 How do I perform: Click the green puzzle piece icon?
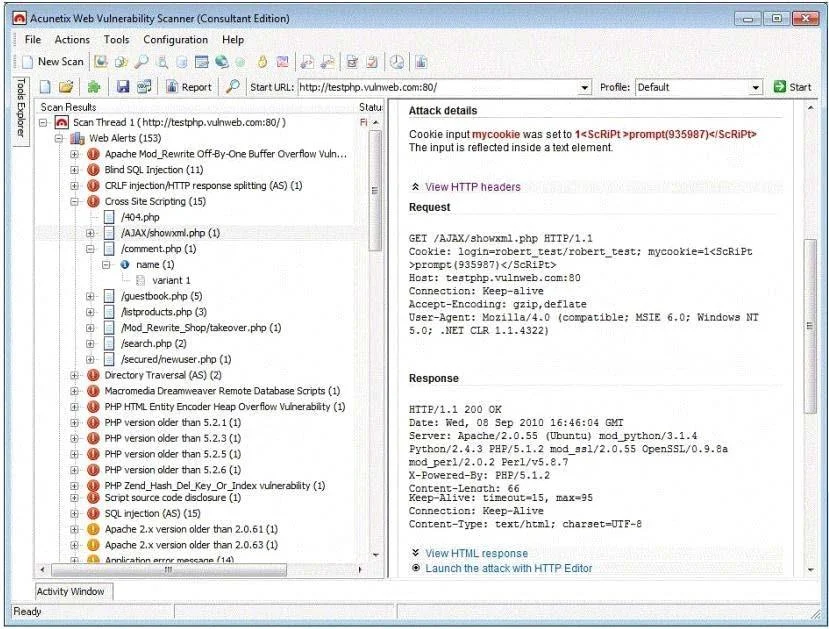click(x=94, y=87)
